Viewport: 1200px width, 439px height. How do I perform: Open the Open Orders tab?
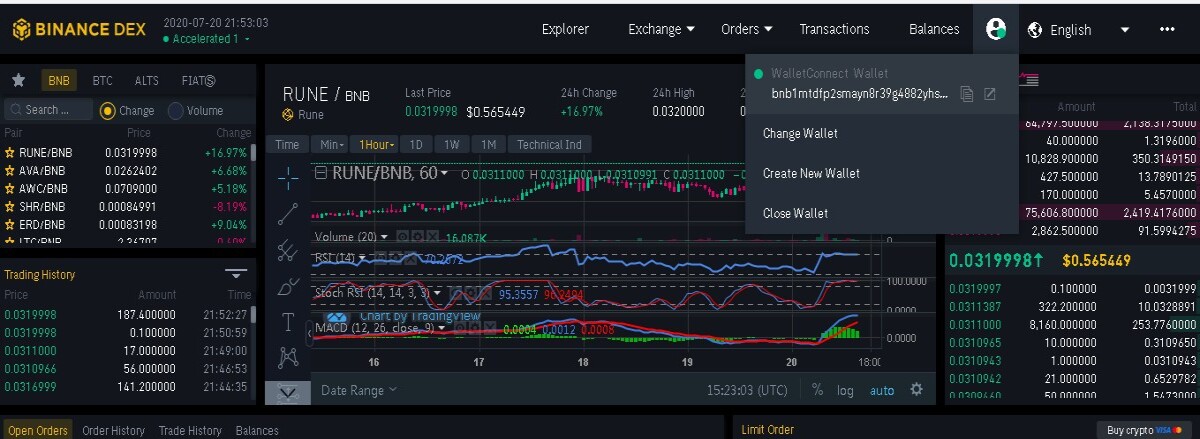[37, 430]
